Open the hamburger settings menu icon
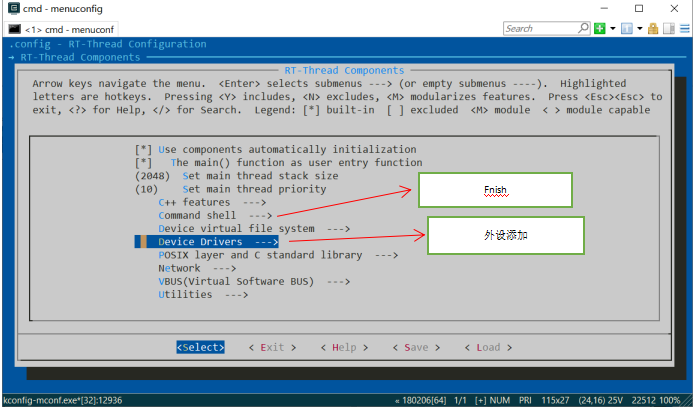Viewport: 695px width, 407px height. pos(685,28)
